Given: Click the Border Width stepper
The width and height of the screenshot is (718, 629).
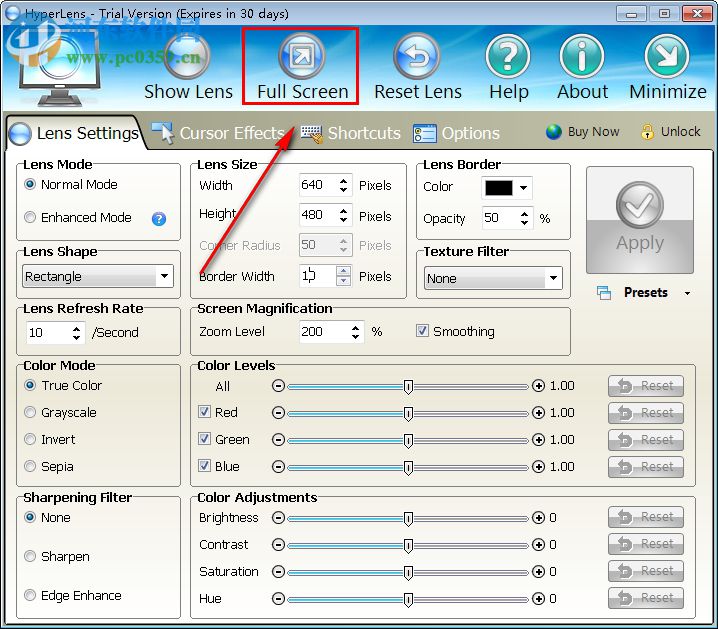Looking at the screenshot, I should click(x=343, y=276).
